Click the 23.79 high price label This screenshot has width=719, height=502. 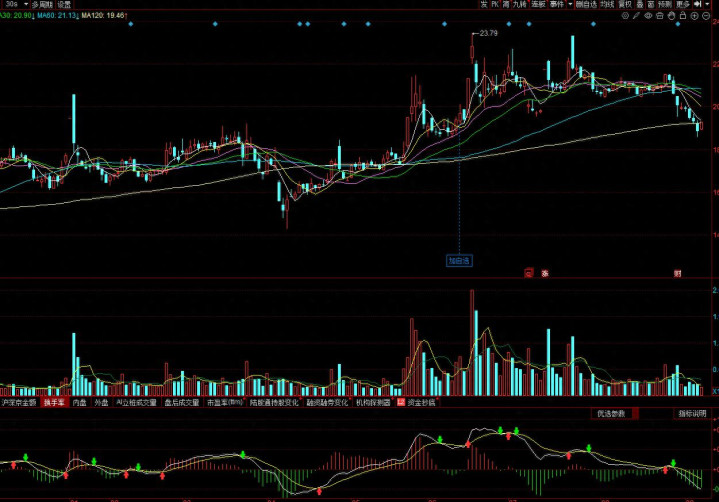pos(488,33)
